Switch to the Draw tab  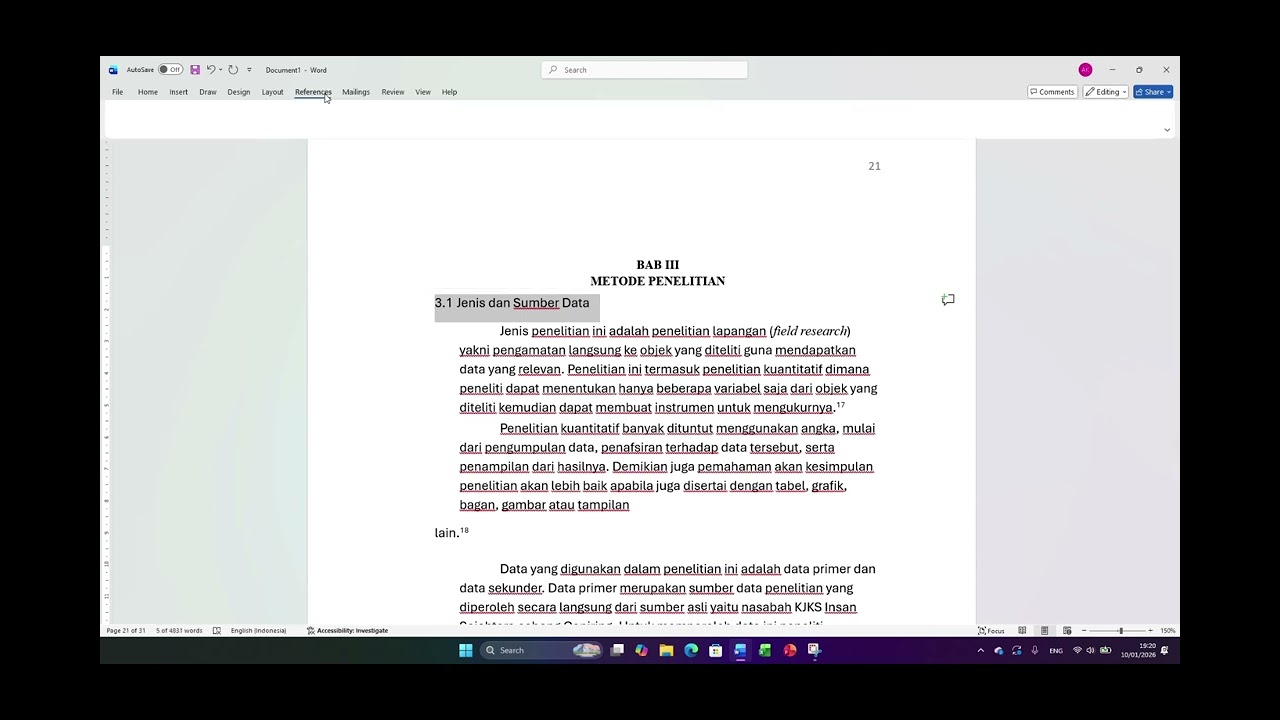(208, 92)
